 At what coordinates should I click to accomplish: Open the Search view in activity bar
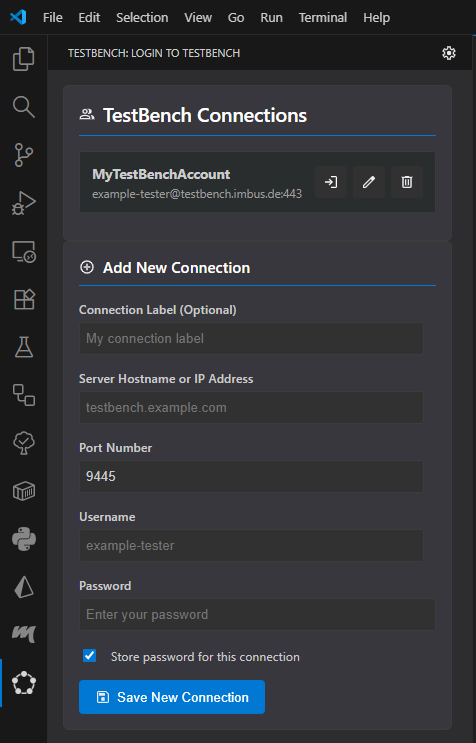pyautogui.click(x=24, y=107)
